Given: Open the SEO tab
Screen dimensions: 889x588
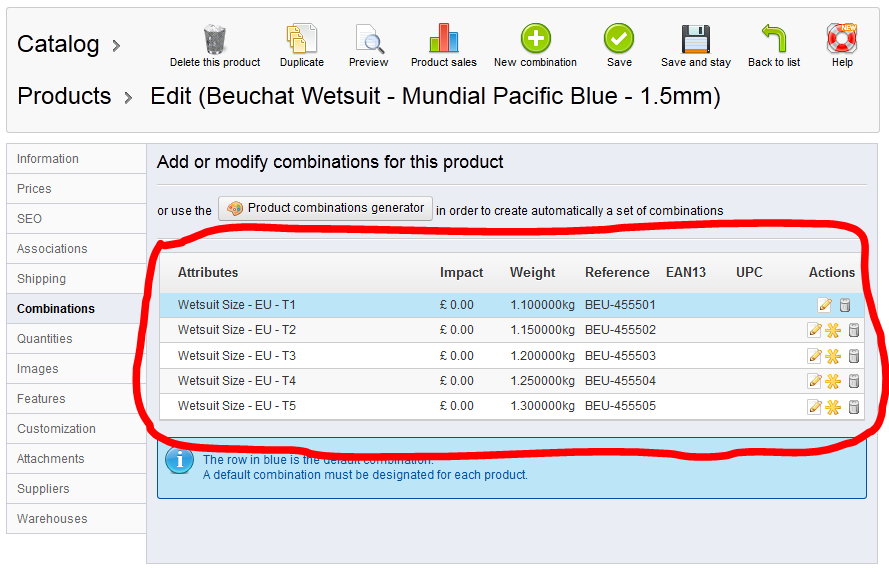Looking at the screenshot, I should pos(77,219).
